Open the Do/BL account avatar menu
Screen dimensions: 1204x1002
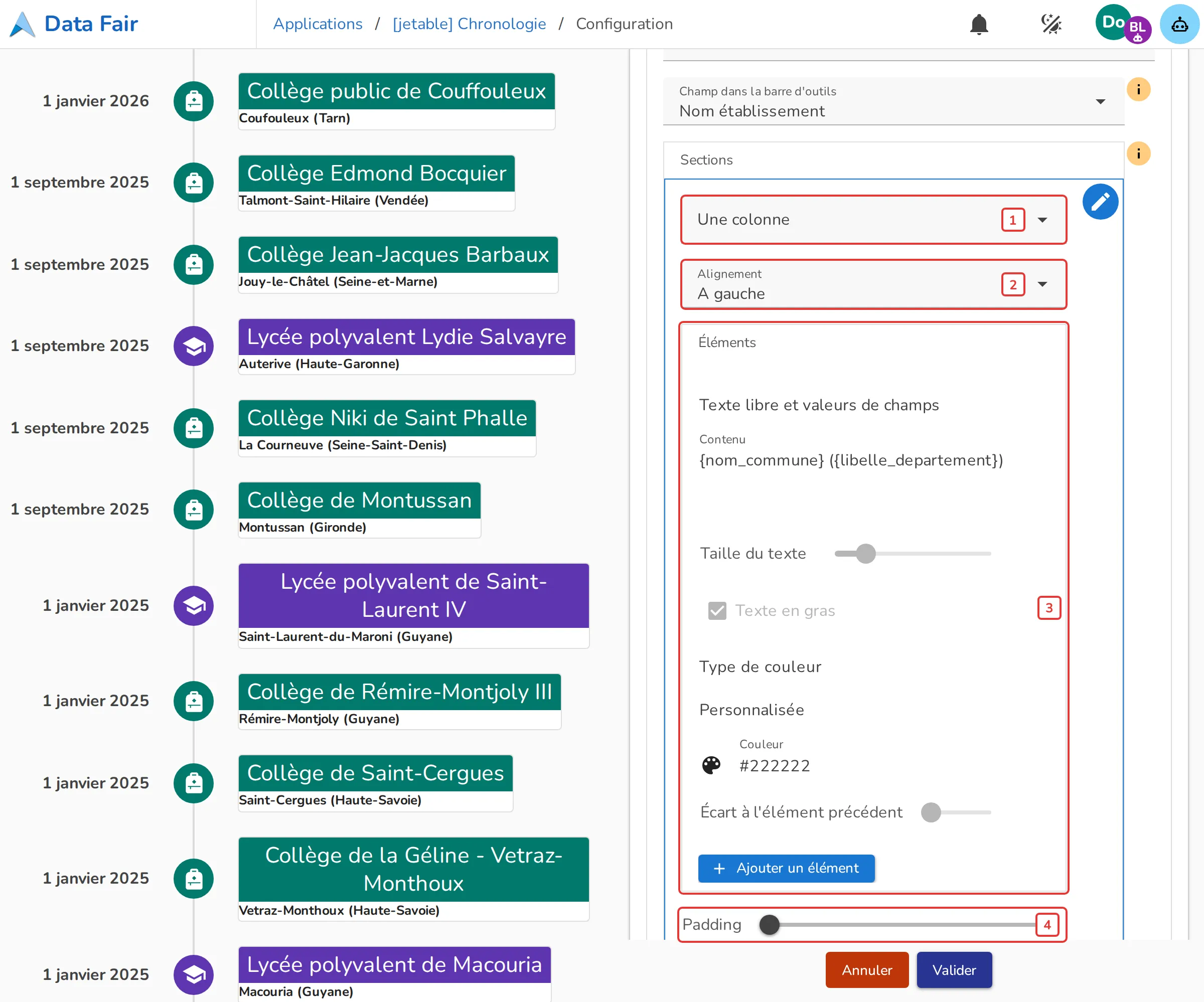[1123, 24]
